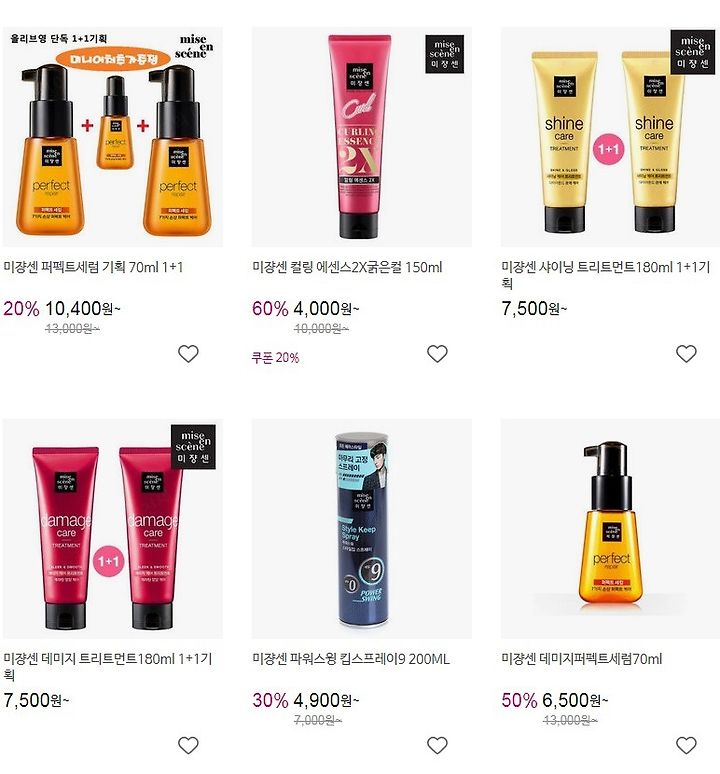Screen dimensions: 720x774
Task: Click the 쿠폰 20% coupon label
Action: tap(275, 357)
